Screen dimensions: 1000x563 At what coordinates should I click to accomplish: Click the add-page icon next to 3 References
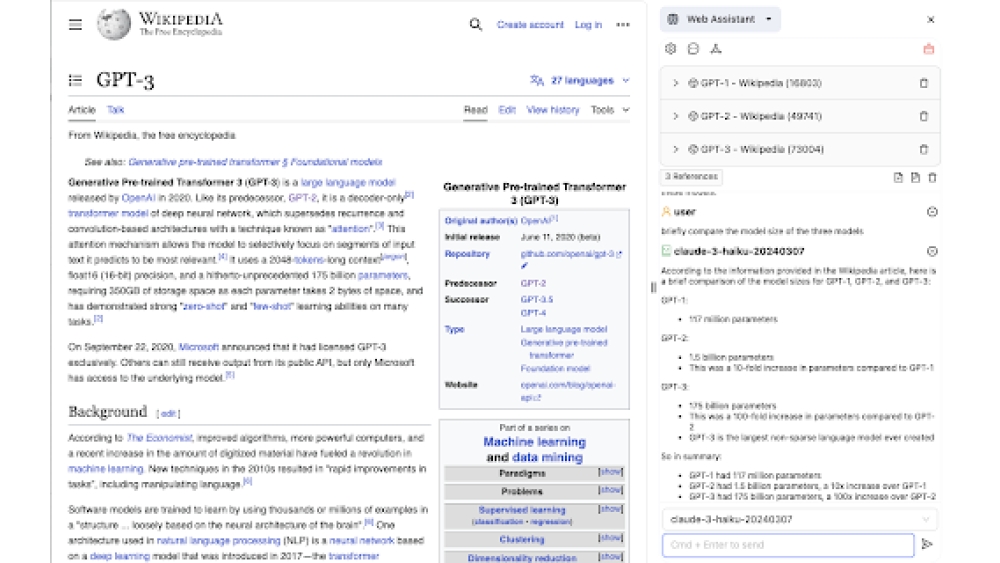click(x=898, y=177)
